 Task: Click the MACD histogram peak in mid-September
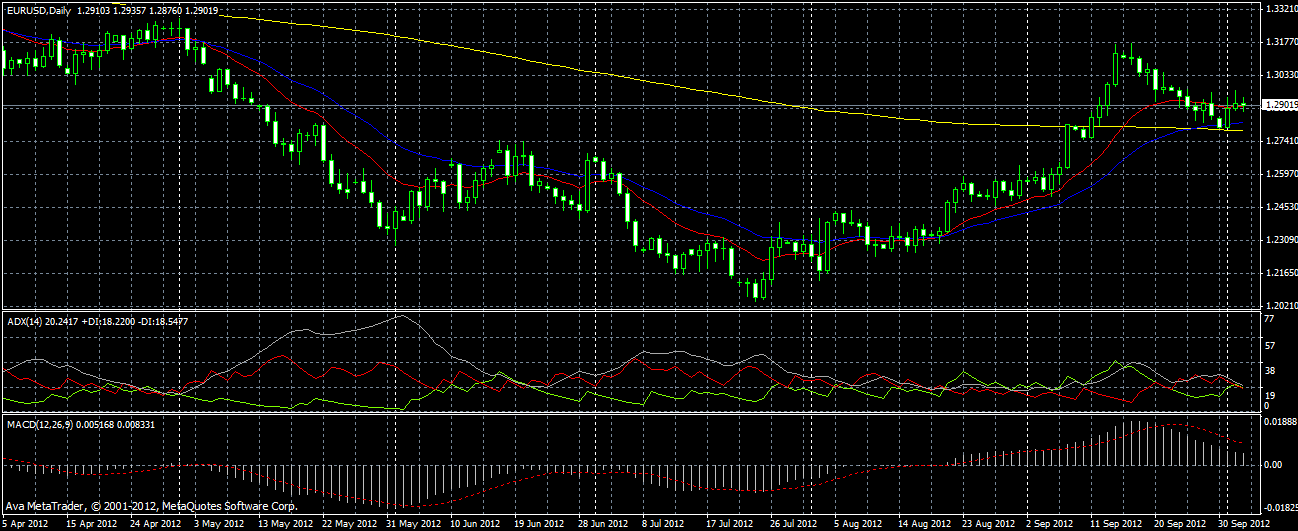(1130, 423)
